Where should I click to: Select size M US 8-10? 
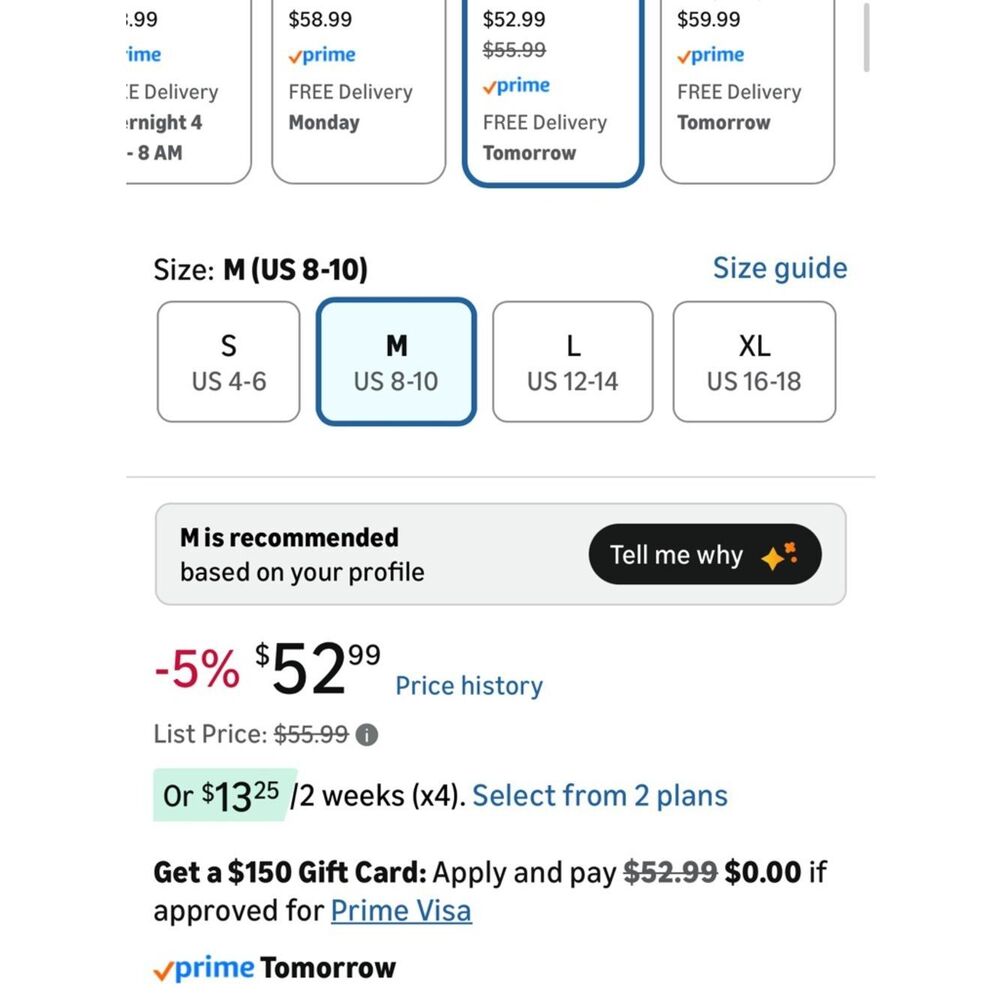(396, 362)
